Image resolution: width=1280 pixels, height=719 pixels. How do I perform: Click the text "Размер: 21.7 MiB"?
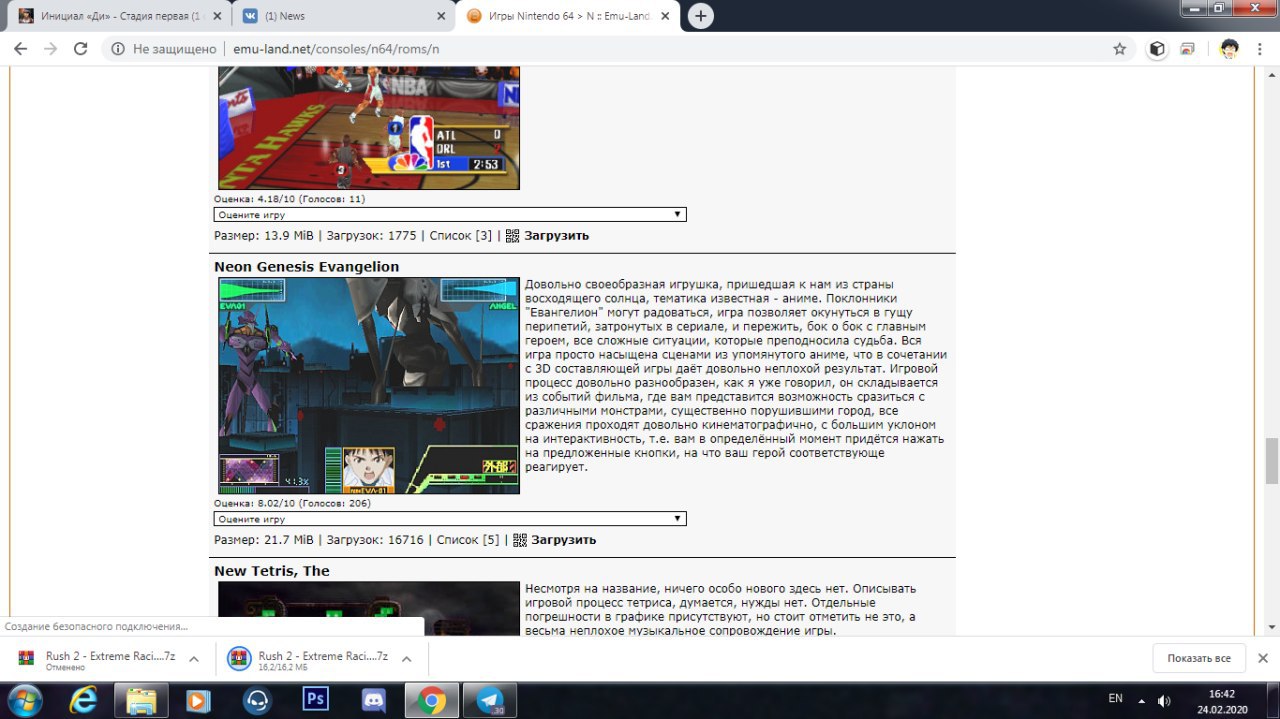tap(264, 540)
